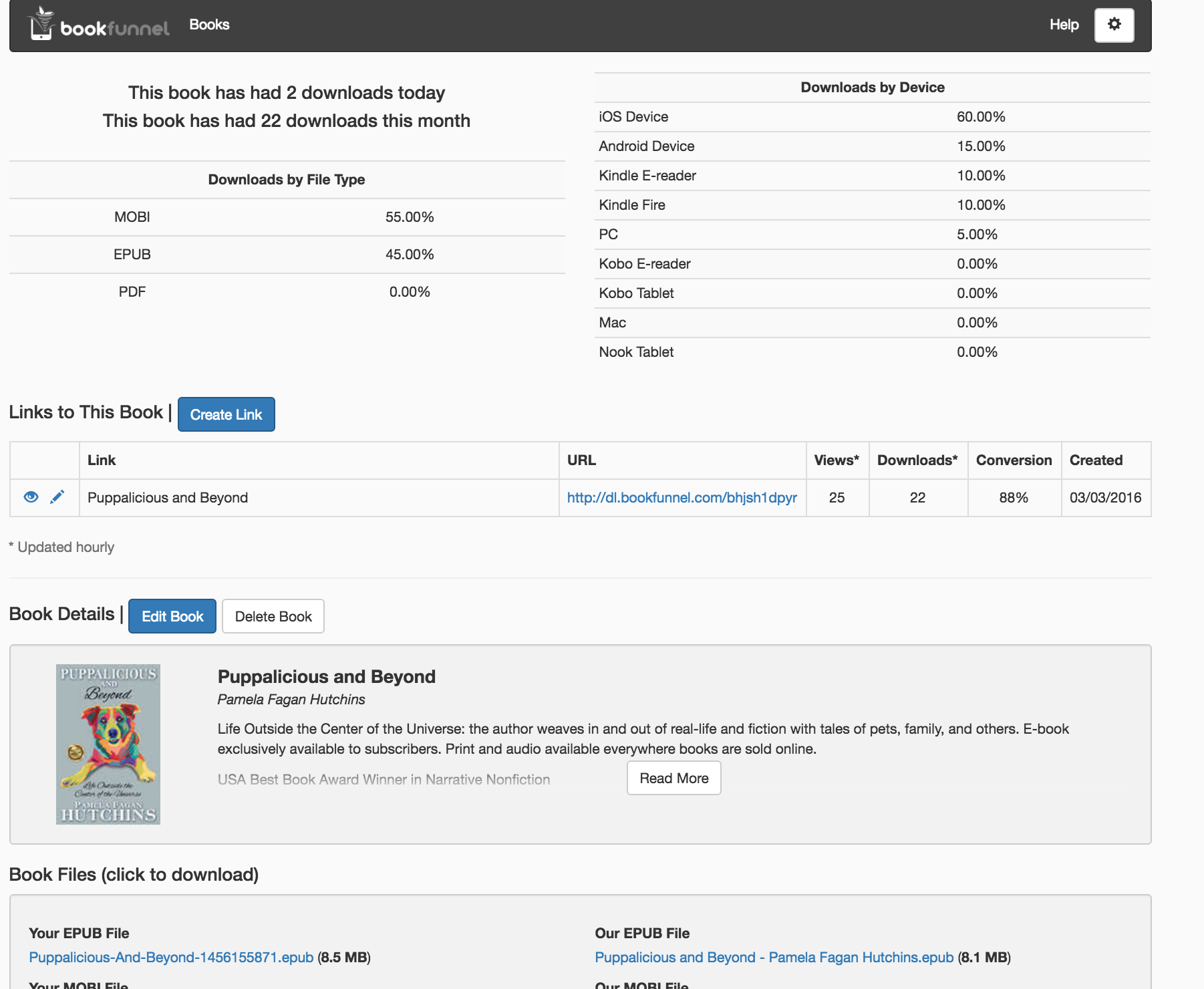This screenshot has height=989, width=1204.
Task: Select the Views* column header
Action: (x=837, y=460)
